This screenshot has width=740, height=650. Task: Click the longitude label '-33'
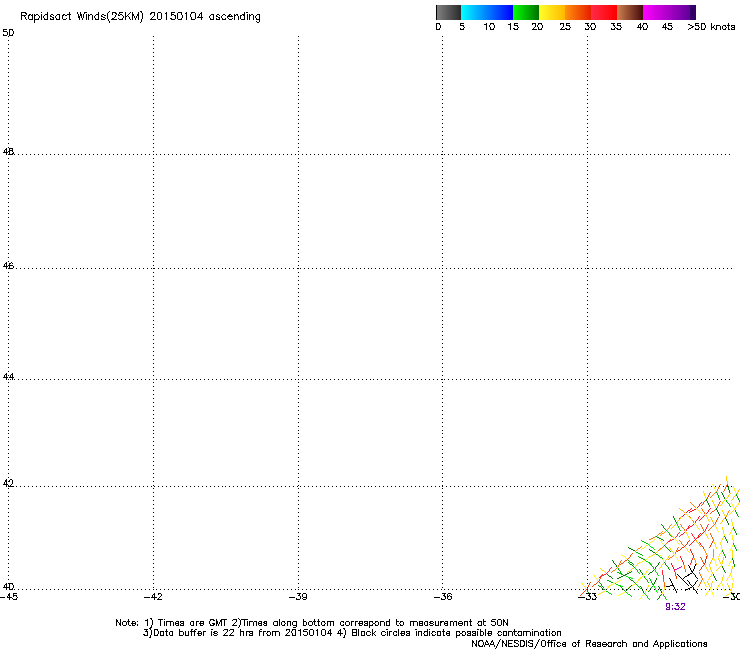pos(588,597)
